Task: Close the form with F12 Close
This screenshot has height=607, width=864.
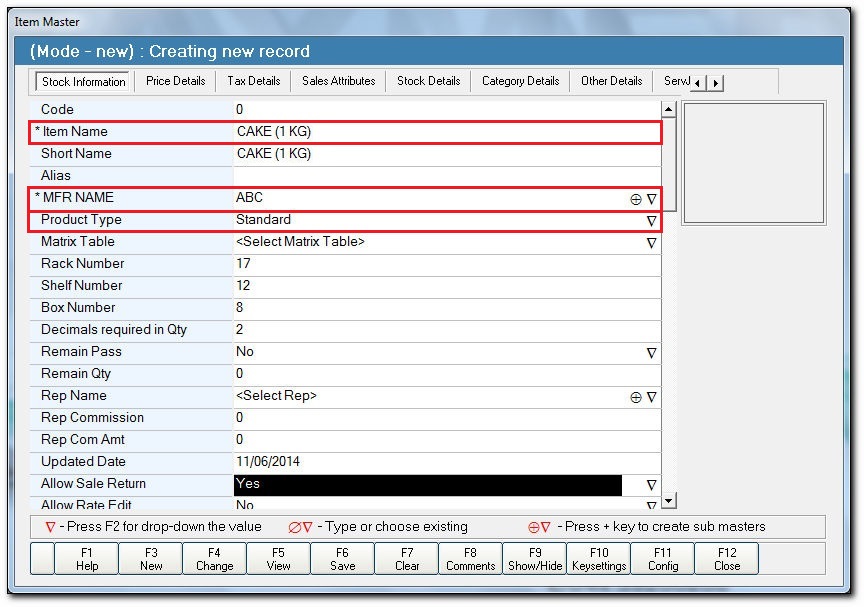Action: 727,559
